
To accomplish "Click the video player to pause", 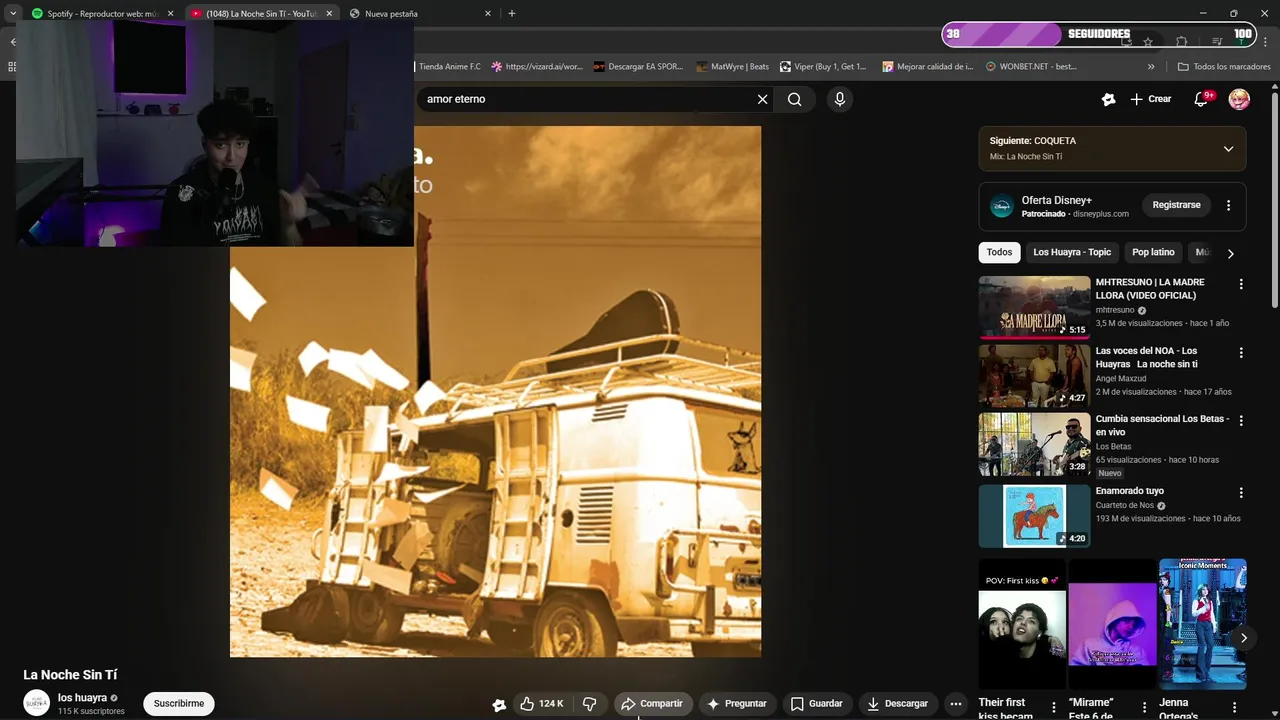I will coord(495,391).
